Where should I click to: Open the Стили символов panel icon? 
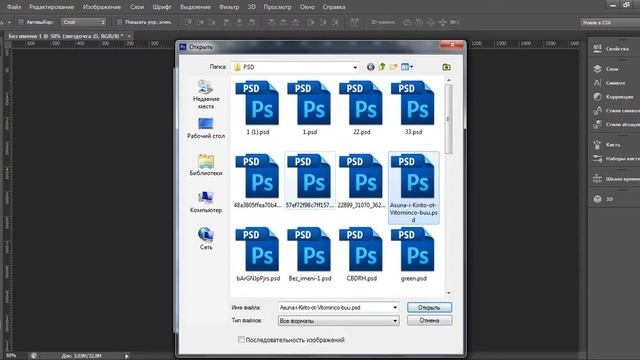[x=597, y=110]
